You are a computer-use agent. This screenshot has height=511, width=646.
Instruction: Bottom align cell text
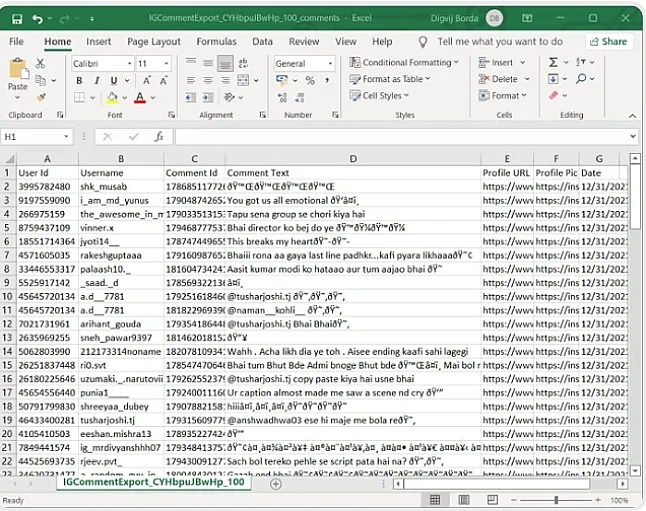click(x=225, y=63)
